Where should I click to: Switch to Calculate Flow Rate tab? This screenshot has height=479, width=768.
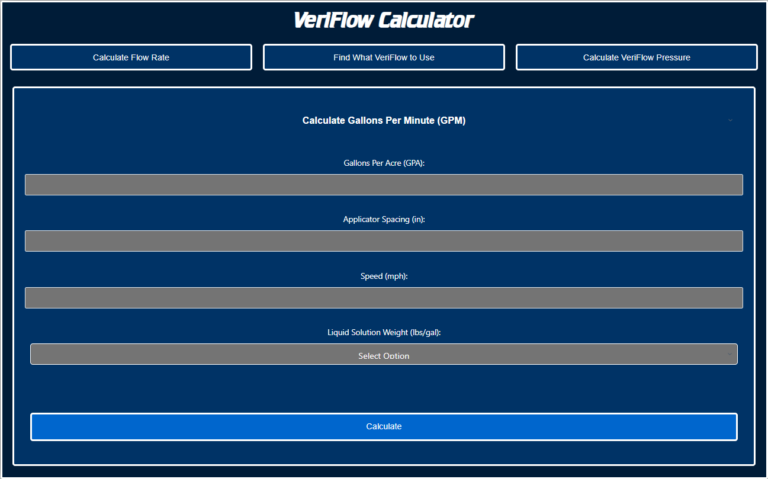pos(131,57)
